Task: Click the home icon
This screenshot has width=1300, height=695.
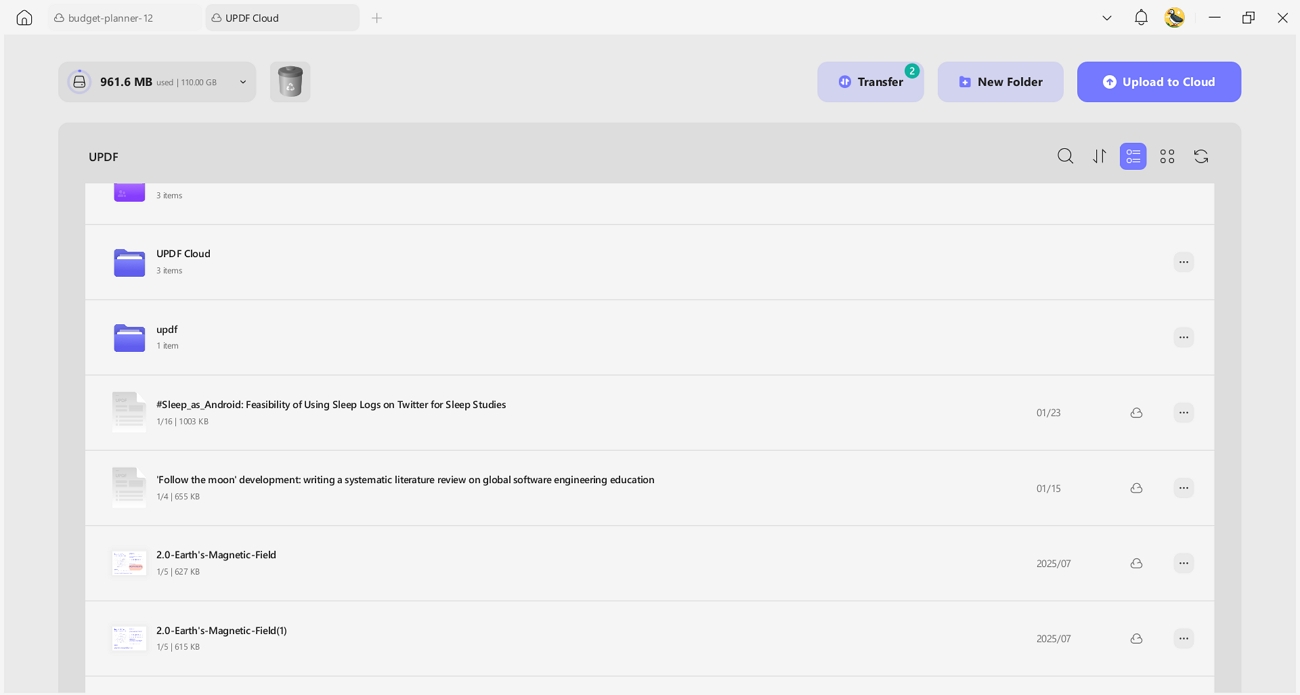Action: 24,17
